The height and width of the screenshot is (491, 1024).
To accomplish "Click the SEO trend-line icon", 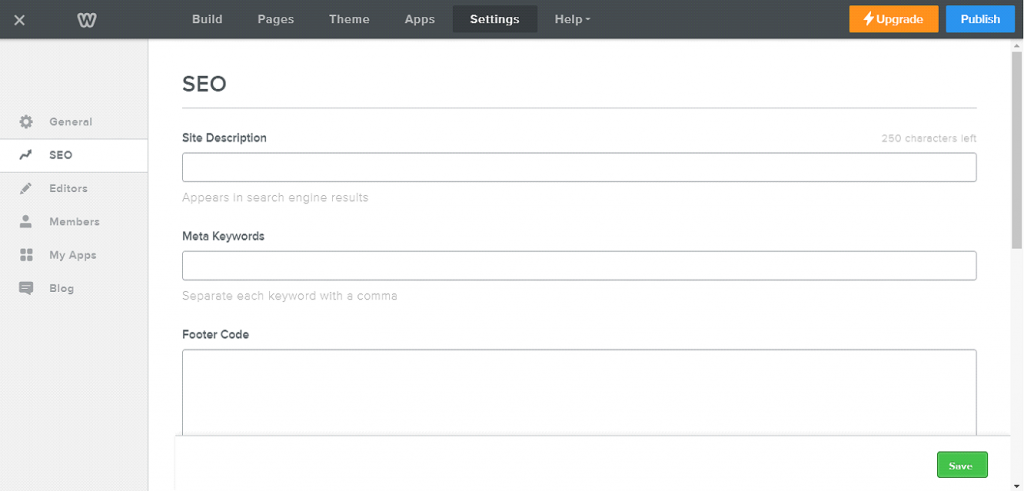I will [26, 155].
